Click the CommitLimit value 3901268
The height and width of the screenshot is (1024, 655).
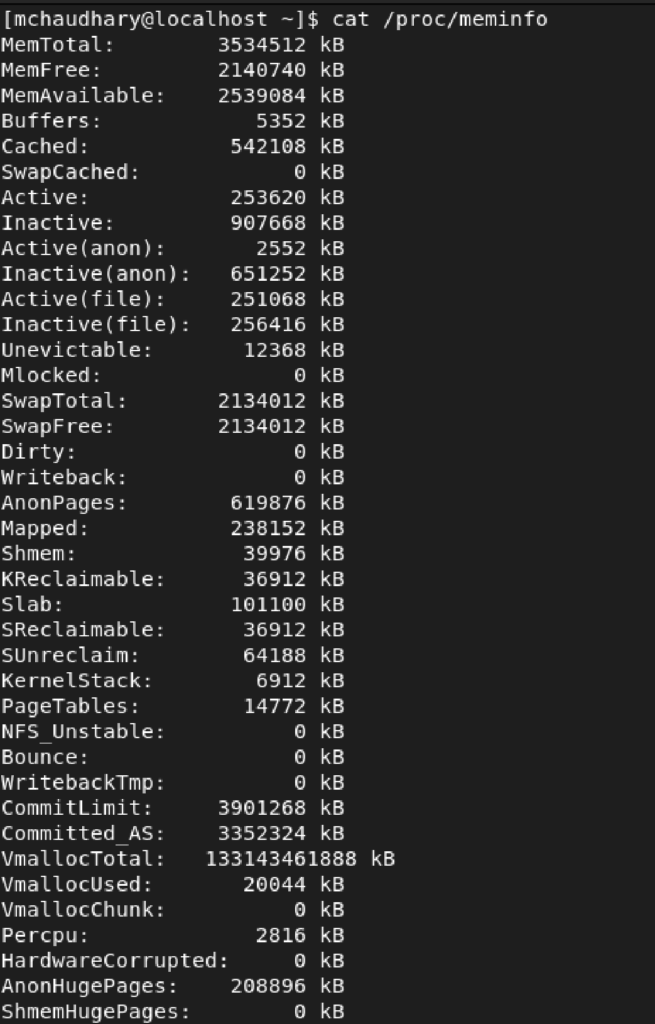click(261, 809)
